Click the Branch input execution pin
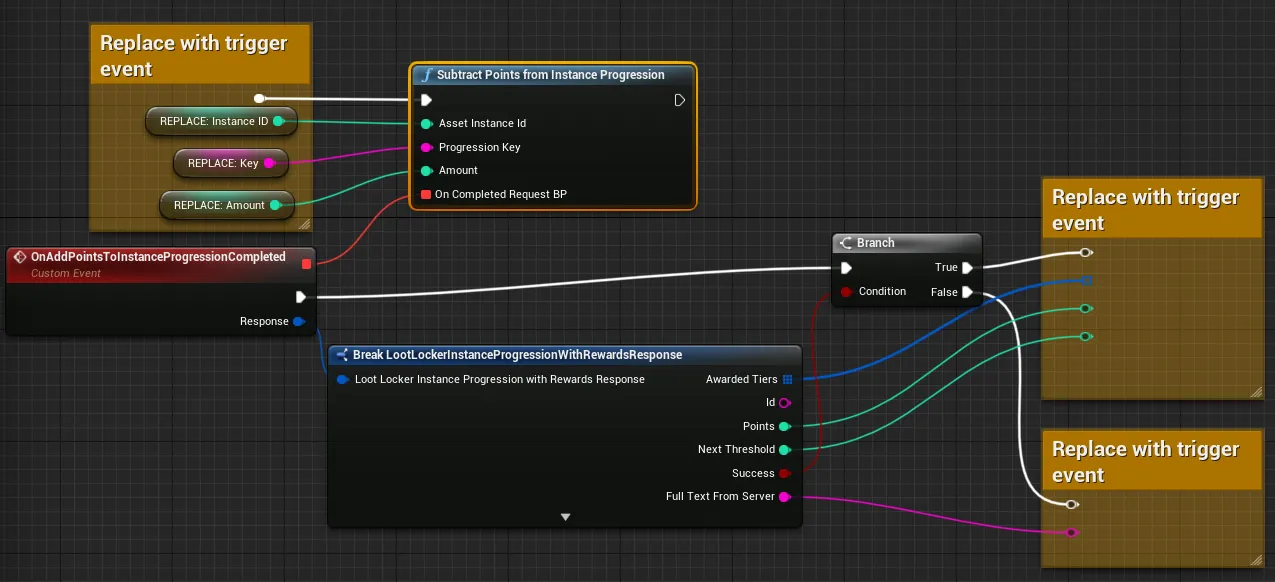 click(x=846, y=268)
